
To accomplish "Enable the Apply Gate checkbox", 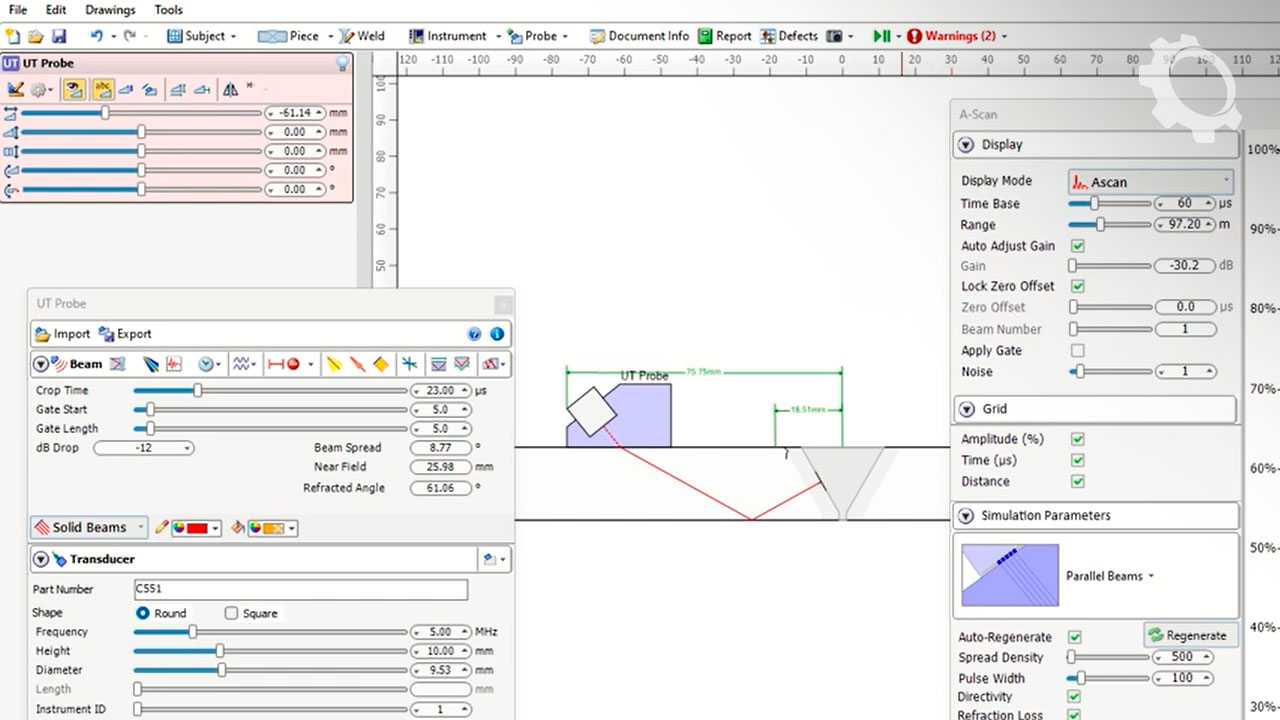I will [x=1077, y=351].
